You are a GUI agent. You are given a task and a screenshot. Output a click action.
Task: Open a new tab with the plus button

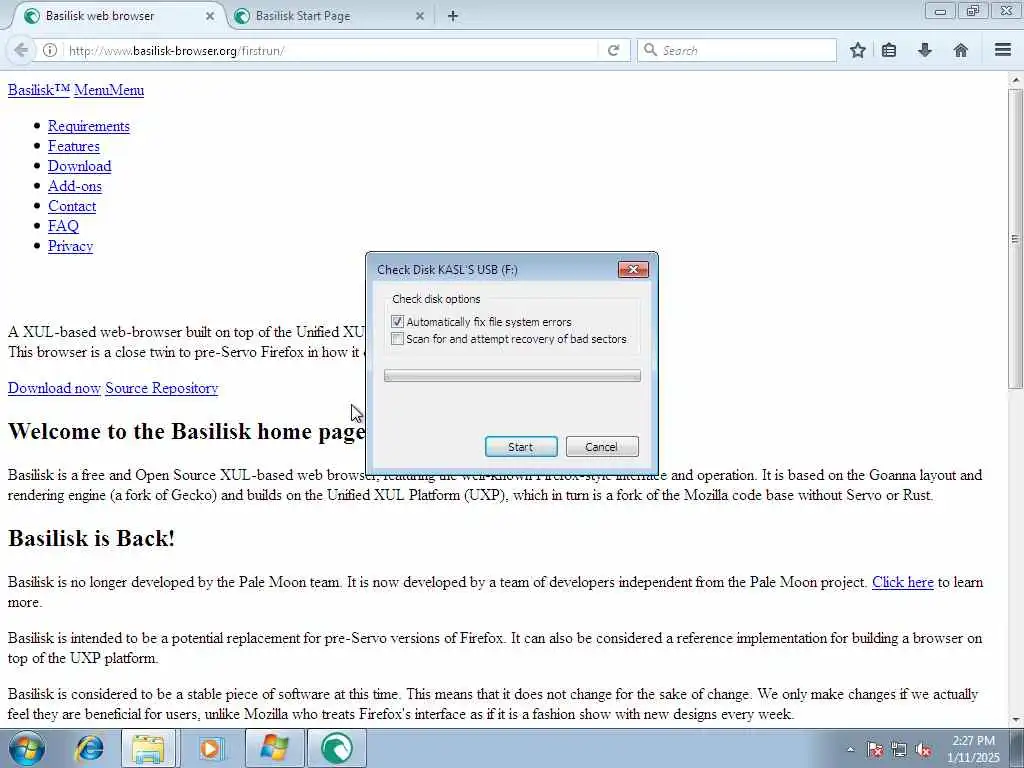(x=453, y=16)
